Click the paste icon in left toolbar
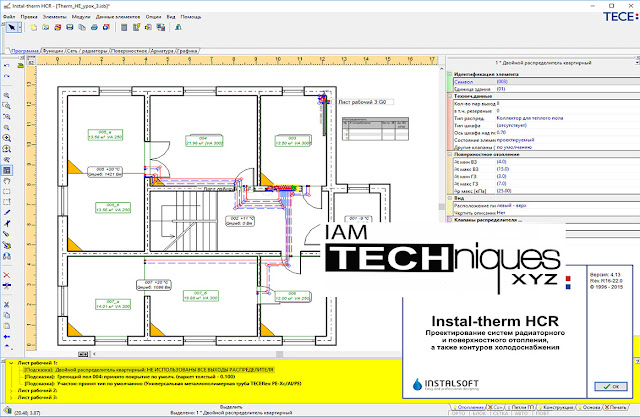Image resolution: width=640 pixels, height=417 pixels. (x=7, y=326)
